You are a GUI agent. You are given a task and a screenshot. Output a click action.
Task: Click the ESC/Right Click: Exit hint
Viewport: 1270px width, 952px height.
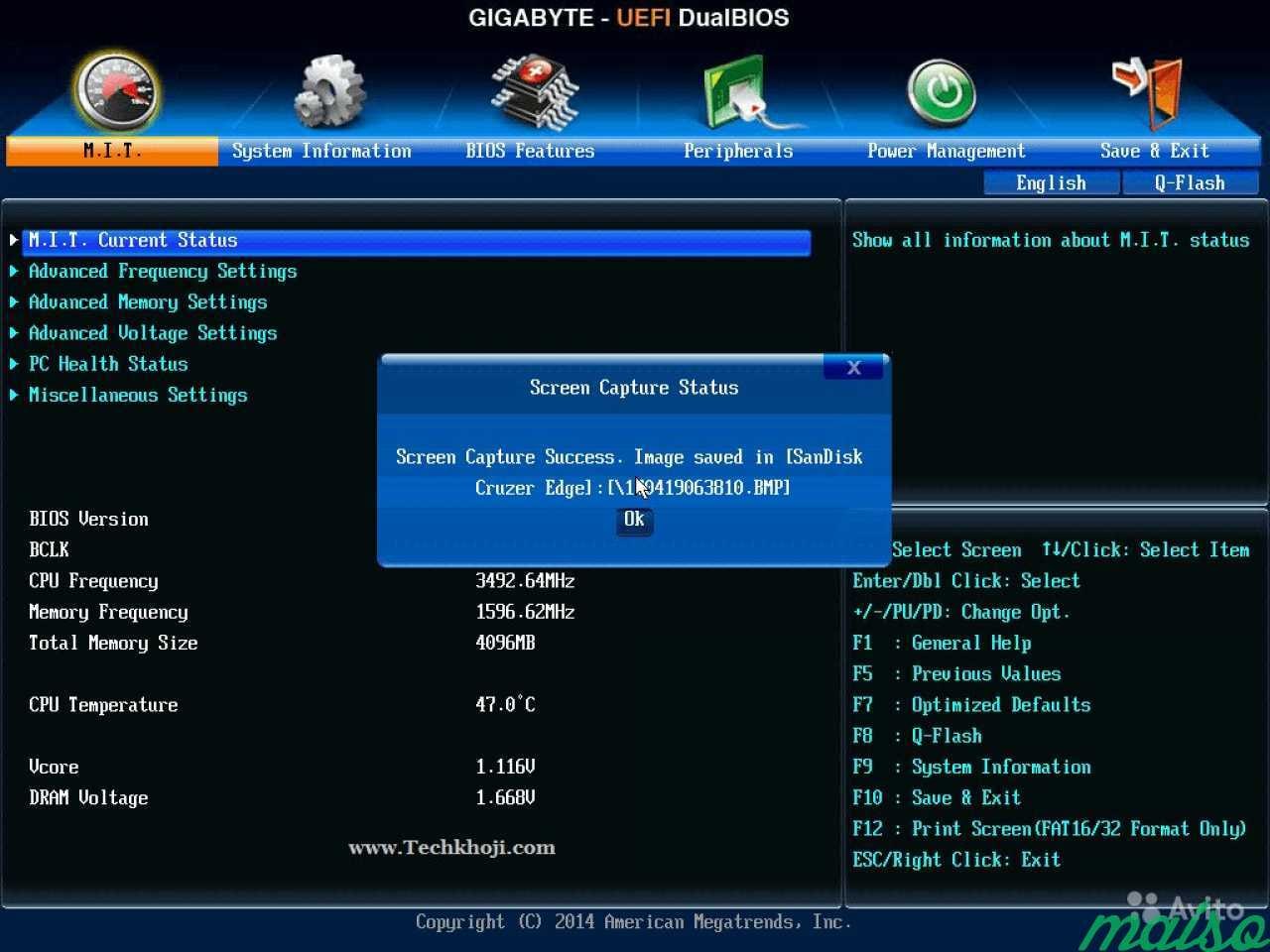[x=956, y=860]
